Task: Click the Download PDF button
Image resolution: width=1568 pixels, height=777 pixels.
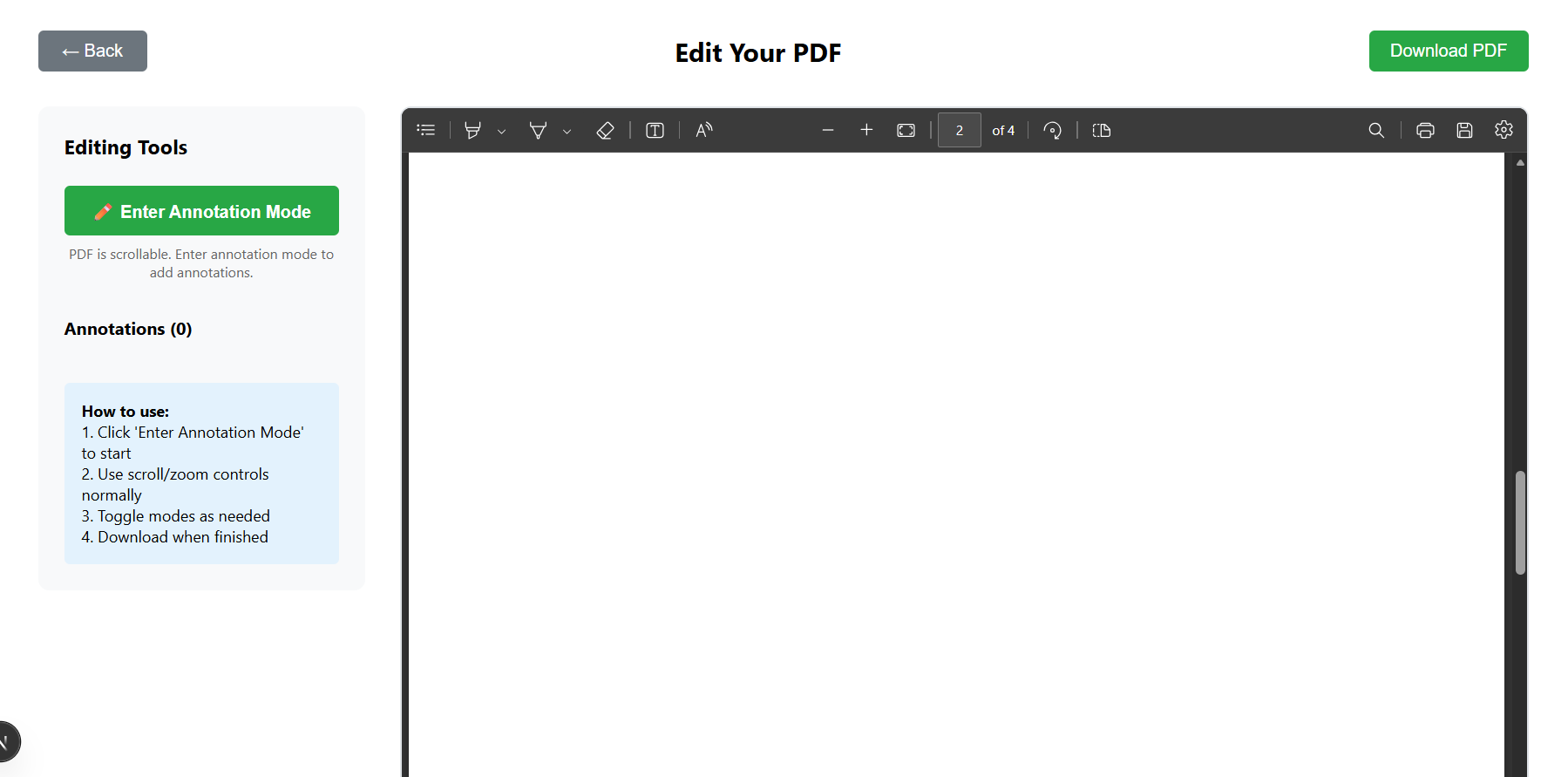Action: 1448,51
